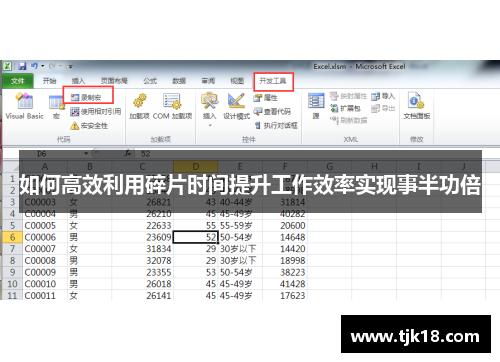This screenshot has height=362, width=500.
Task: Open Customize Quick Access Toolbar dropdown
Action: click(70, 66)
